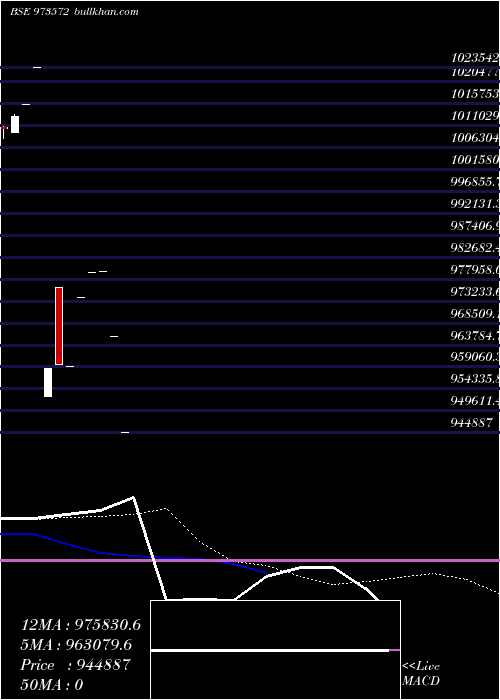Click the 996855.7 price axis label

coord(475,182)
